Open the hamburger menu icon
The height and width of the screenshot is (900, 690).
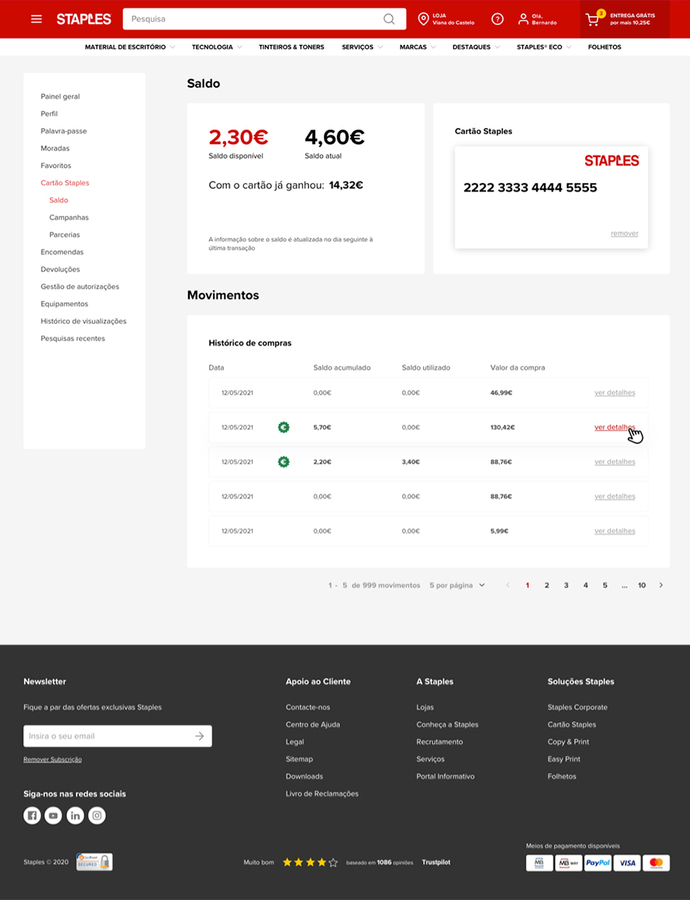pos(37,19)
